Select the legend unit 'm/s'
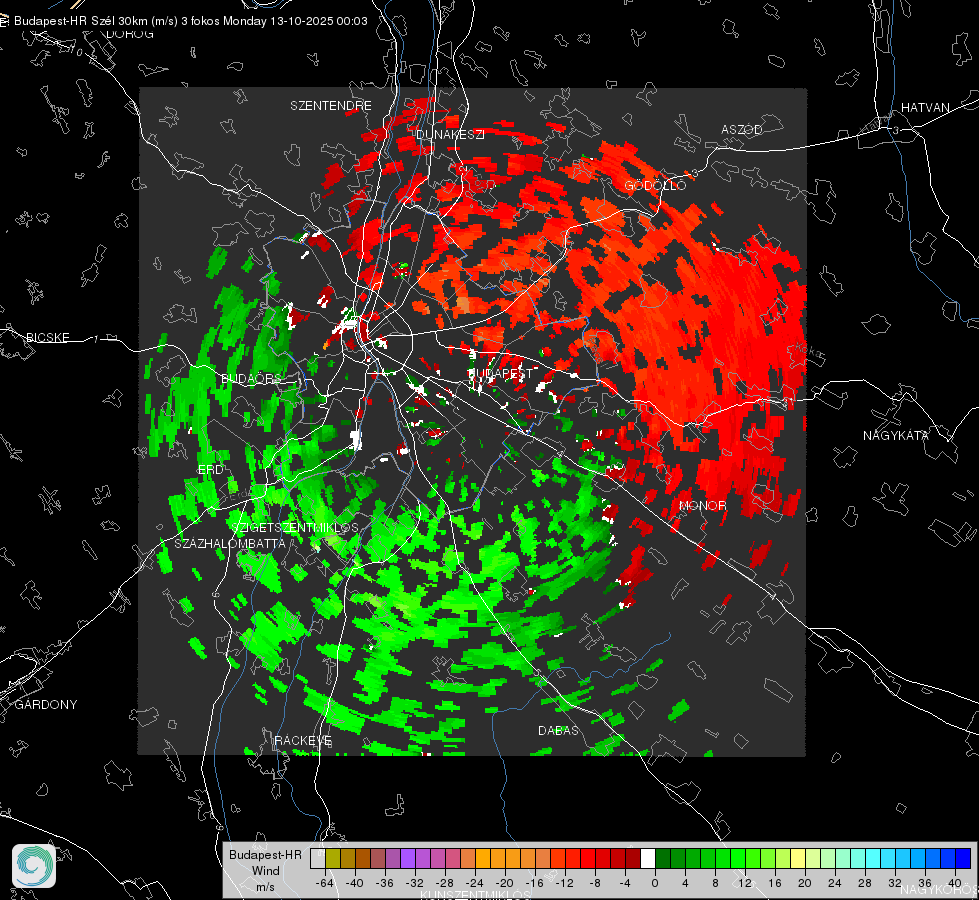Image resolution: width=979 pixels, height=900 pixels. pos(265,886)
